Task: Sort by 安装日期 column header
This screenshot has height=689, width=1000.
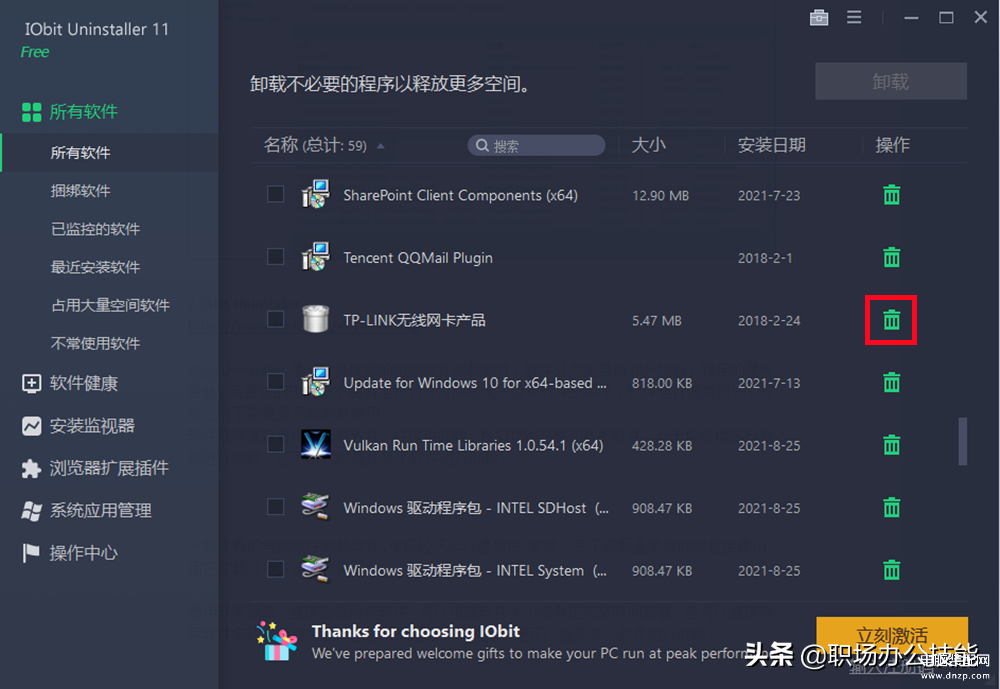Action: coord(772,145)
